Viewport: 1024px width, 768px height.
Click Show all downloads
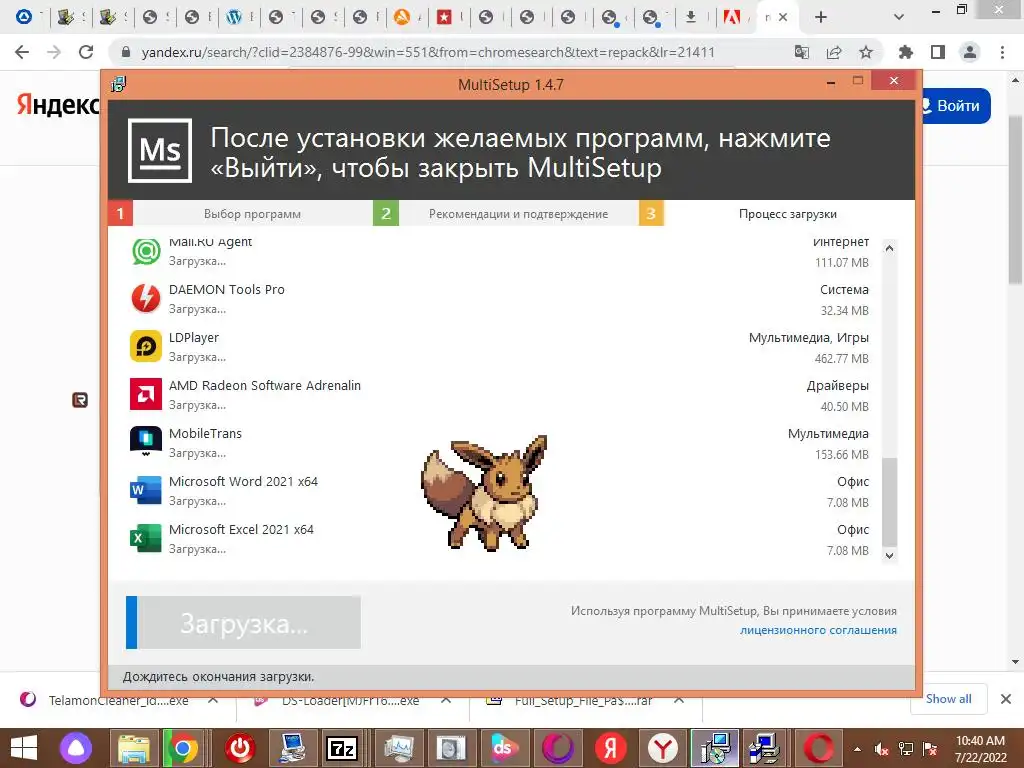click(x=949, y=699)
